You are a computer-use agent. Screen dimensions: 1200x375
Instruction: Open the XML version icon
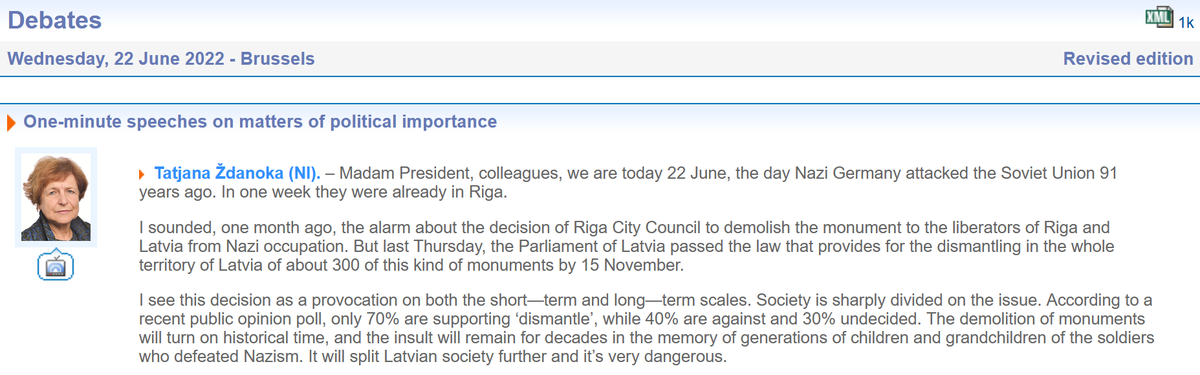tap(1159, 17)
